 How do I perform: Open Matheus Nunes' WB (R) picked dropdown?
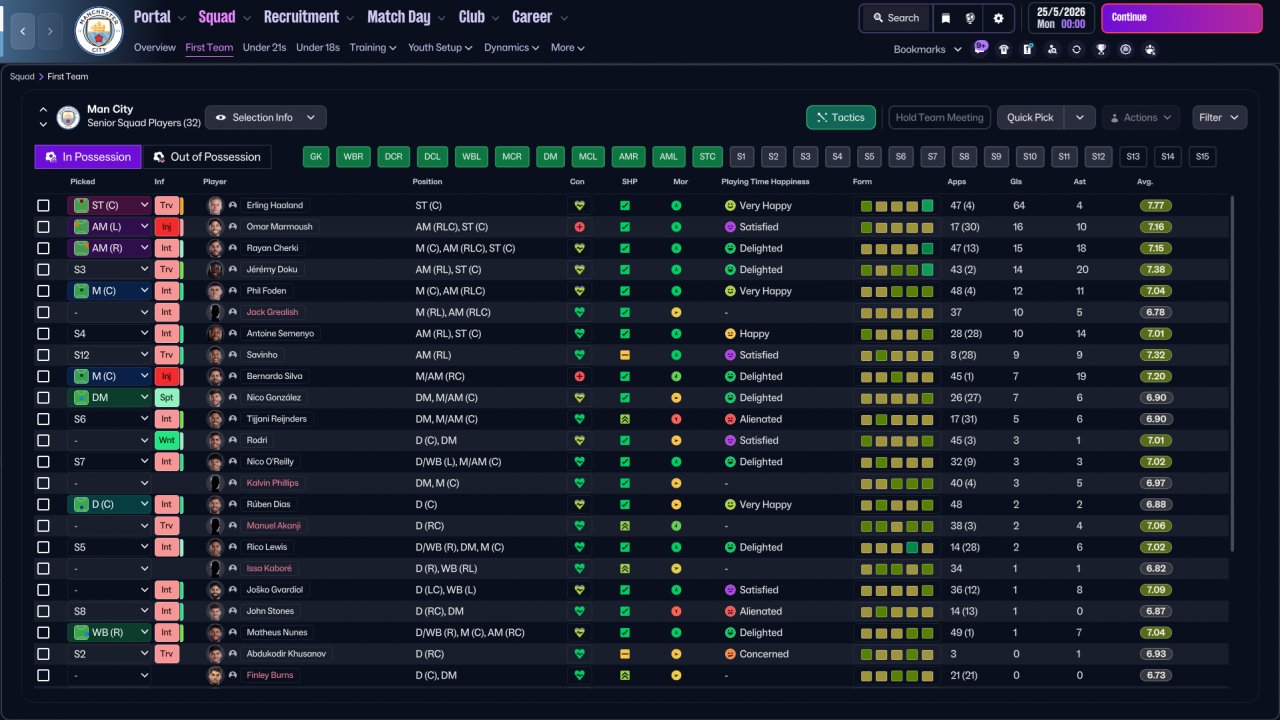109,632
